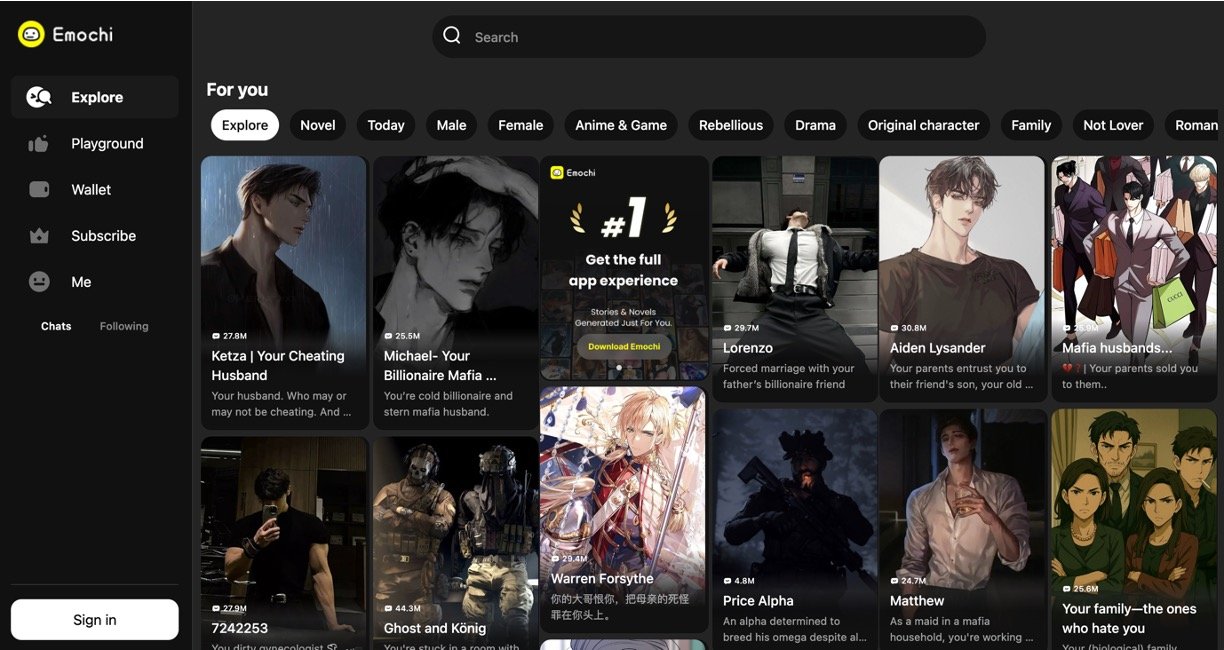Select the Not Lover category
This screenshot has width=1224, height=650.
(1113, 125)
